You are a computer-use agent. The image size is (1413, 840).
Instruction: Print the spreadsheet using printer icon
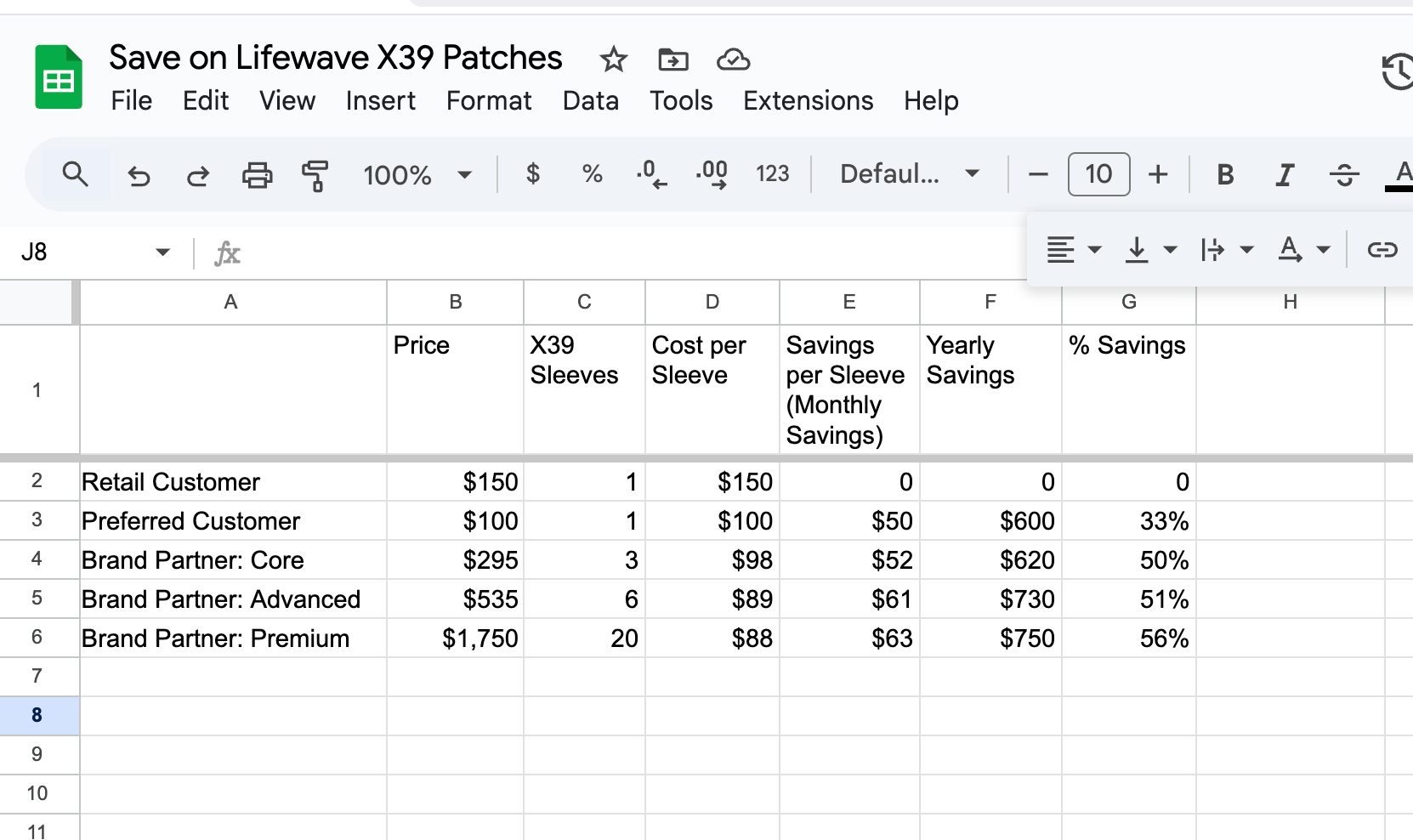(257, 175)
